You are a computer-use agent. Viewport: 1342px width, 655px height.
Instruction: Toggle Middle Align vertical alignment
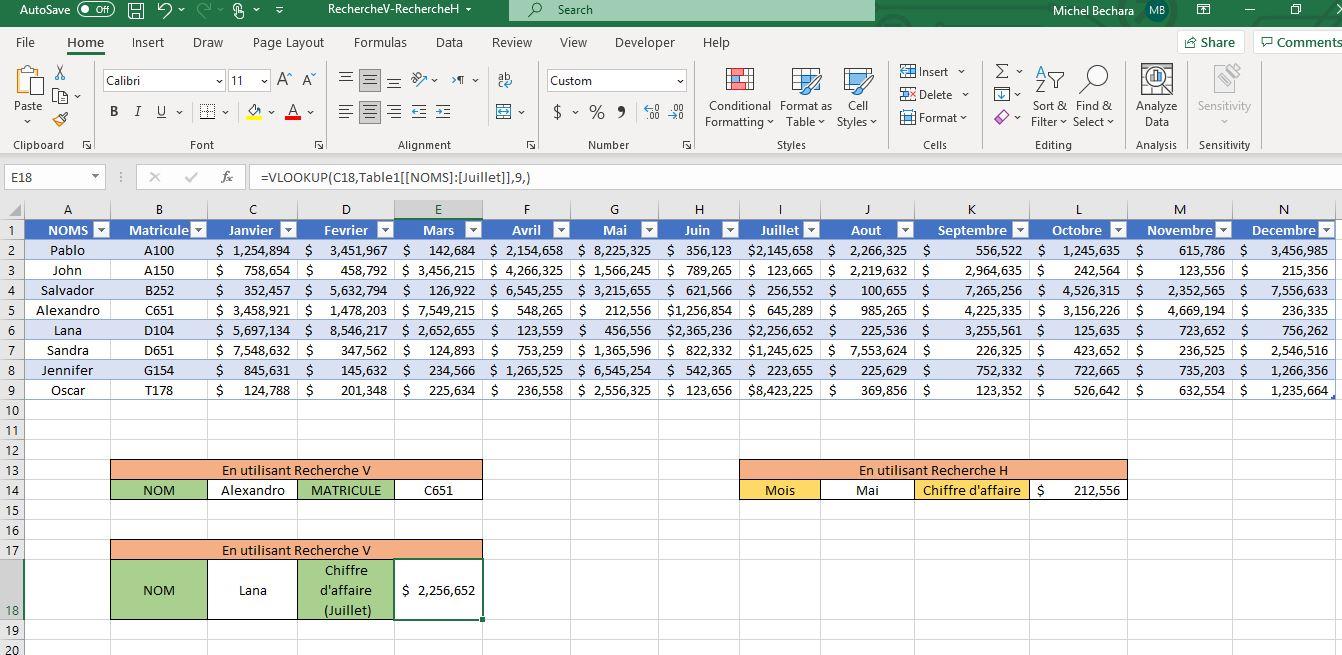pos(370,80)
